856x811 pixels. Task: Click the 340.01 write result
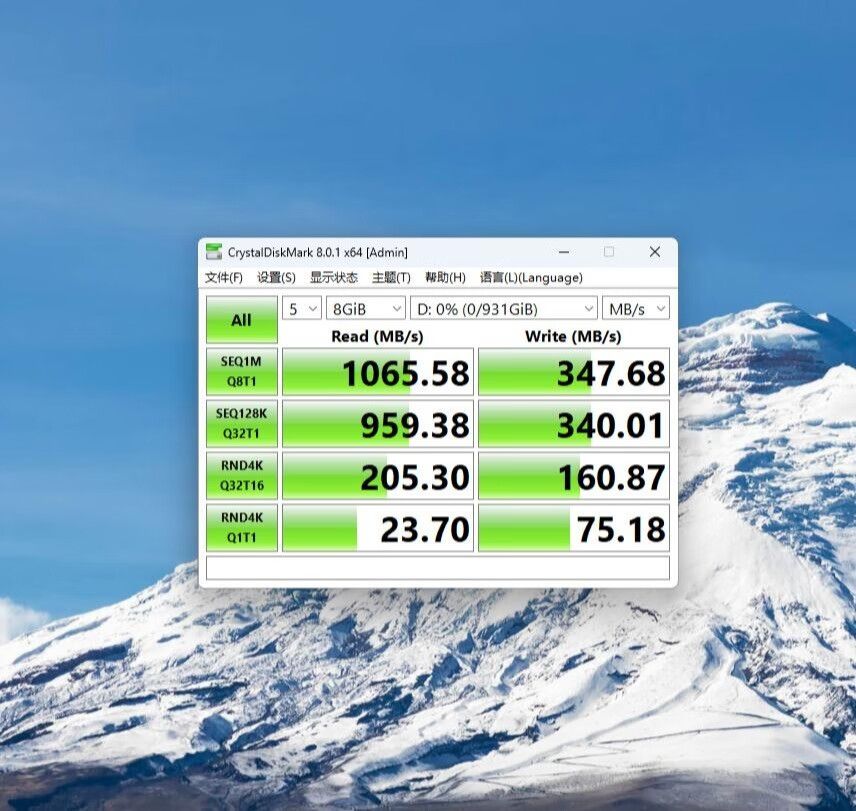pos(574,424)
